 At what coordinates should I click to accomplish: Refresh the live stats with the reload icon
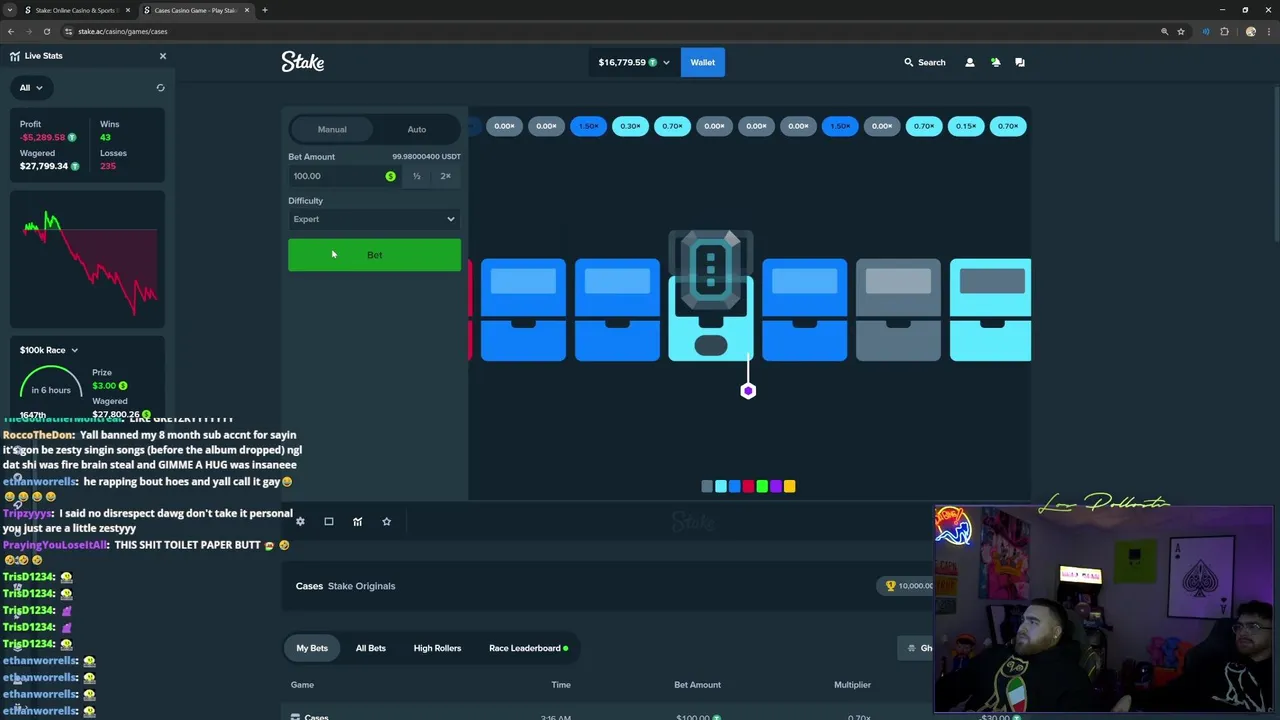(x=160, y=88)
